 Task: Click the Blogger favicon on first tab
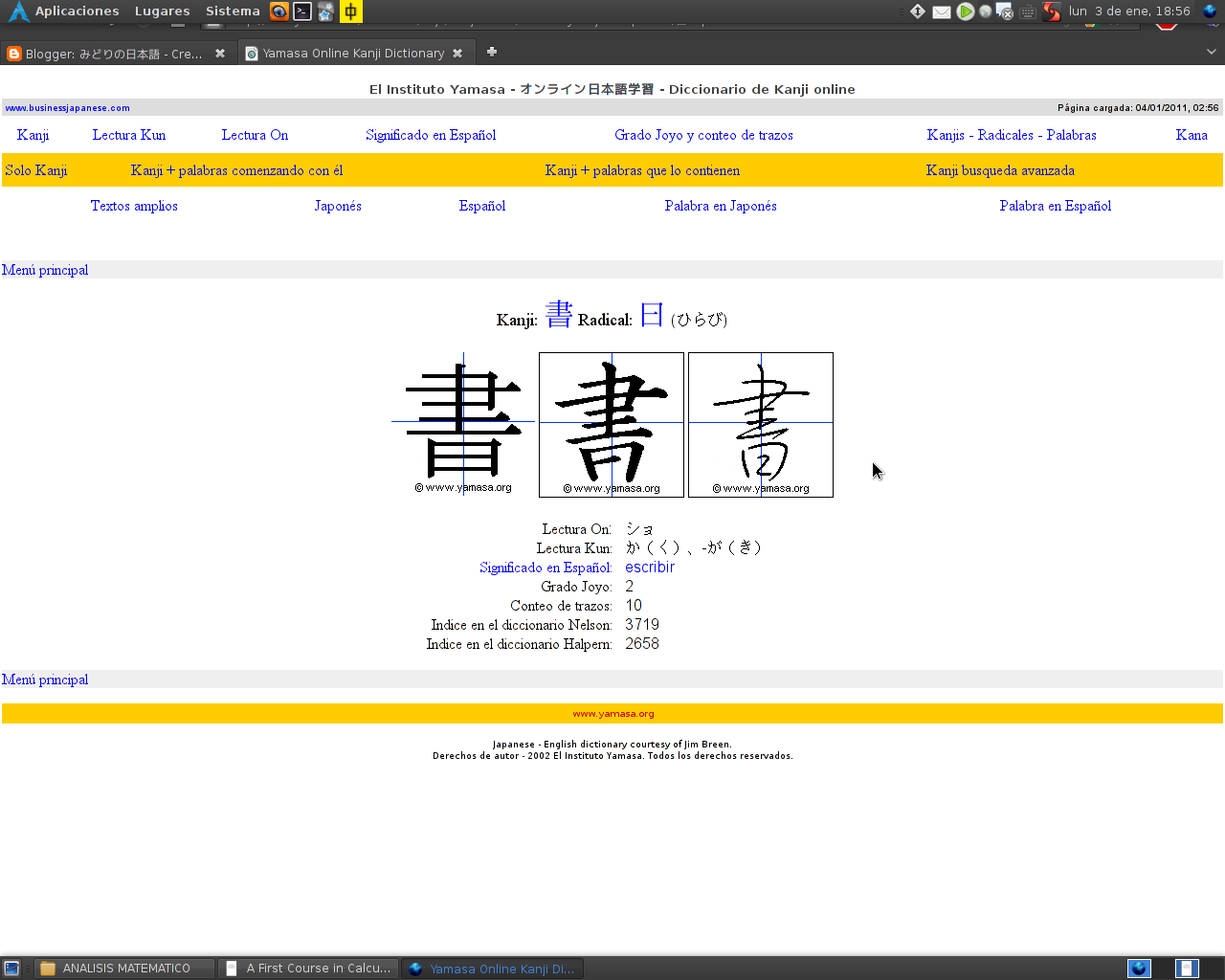(x=14, y=54)
